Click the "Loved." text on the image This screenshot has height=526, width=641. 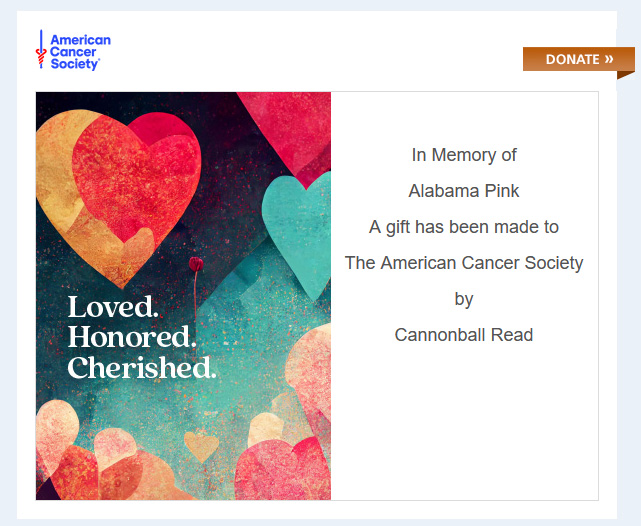click(x=113, y=307)
